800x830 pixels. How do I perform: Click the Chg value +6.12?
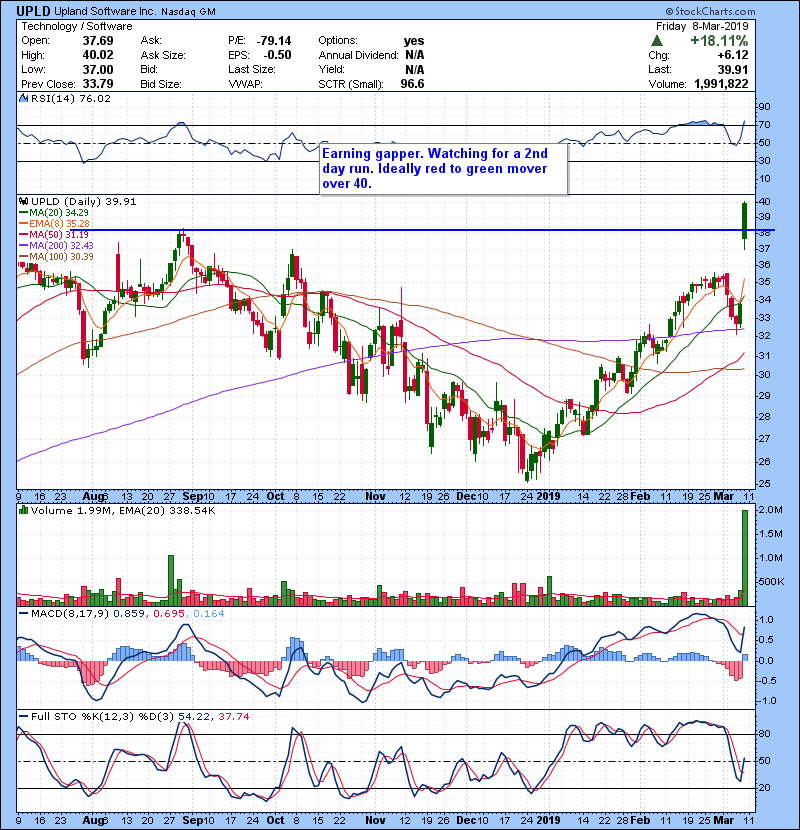pos(733,56)
